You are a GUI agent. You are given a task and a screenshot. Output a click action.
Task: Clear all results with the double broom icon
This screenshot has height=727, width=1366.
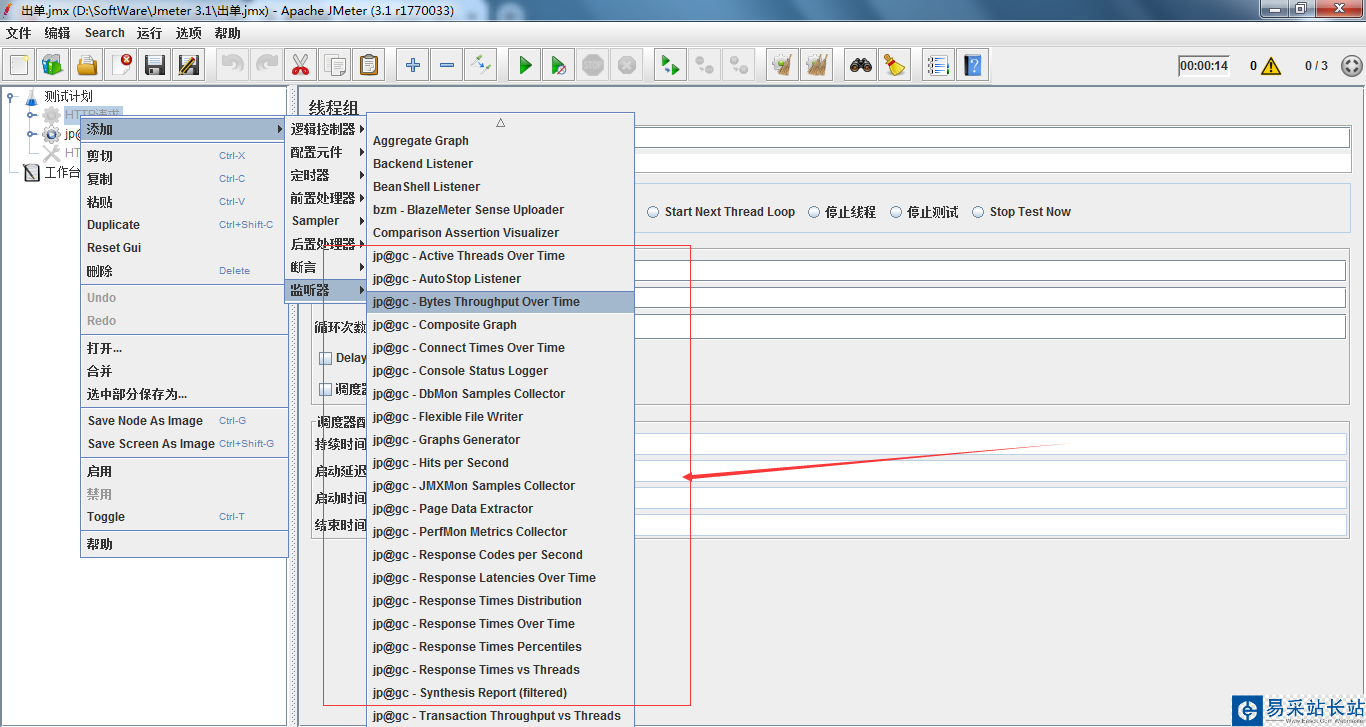[x=816, y=66]
